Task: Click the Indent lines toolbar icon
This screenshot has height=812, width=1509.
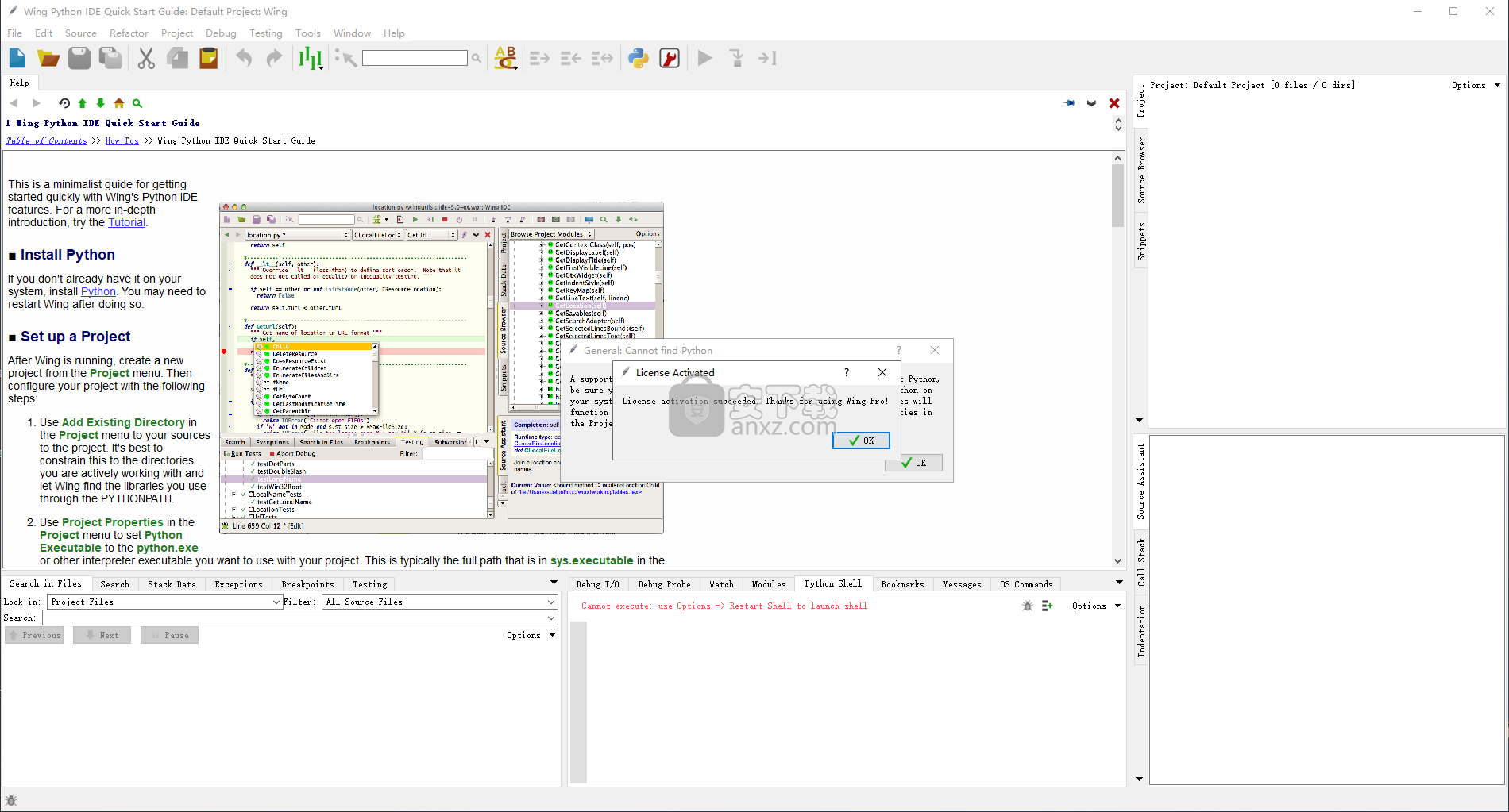Action: [540, 58]
